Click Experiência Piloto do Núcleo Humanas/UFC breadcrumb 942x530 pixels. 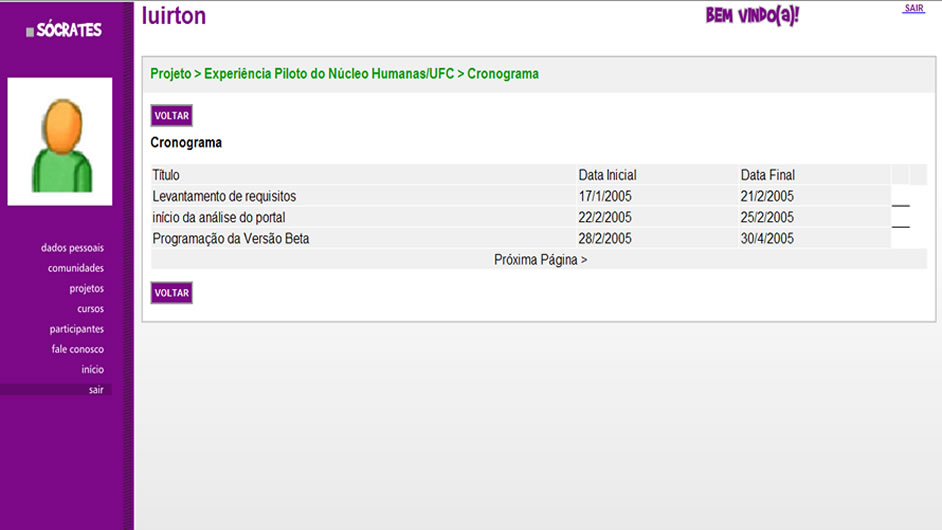[x=330, y=74]
